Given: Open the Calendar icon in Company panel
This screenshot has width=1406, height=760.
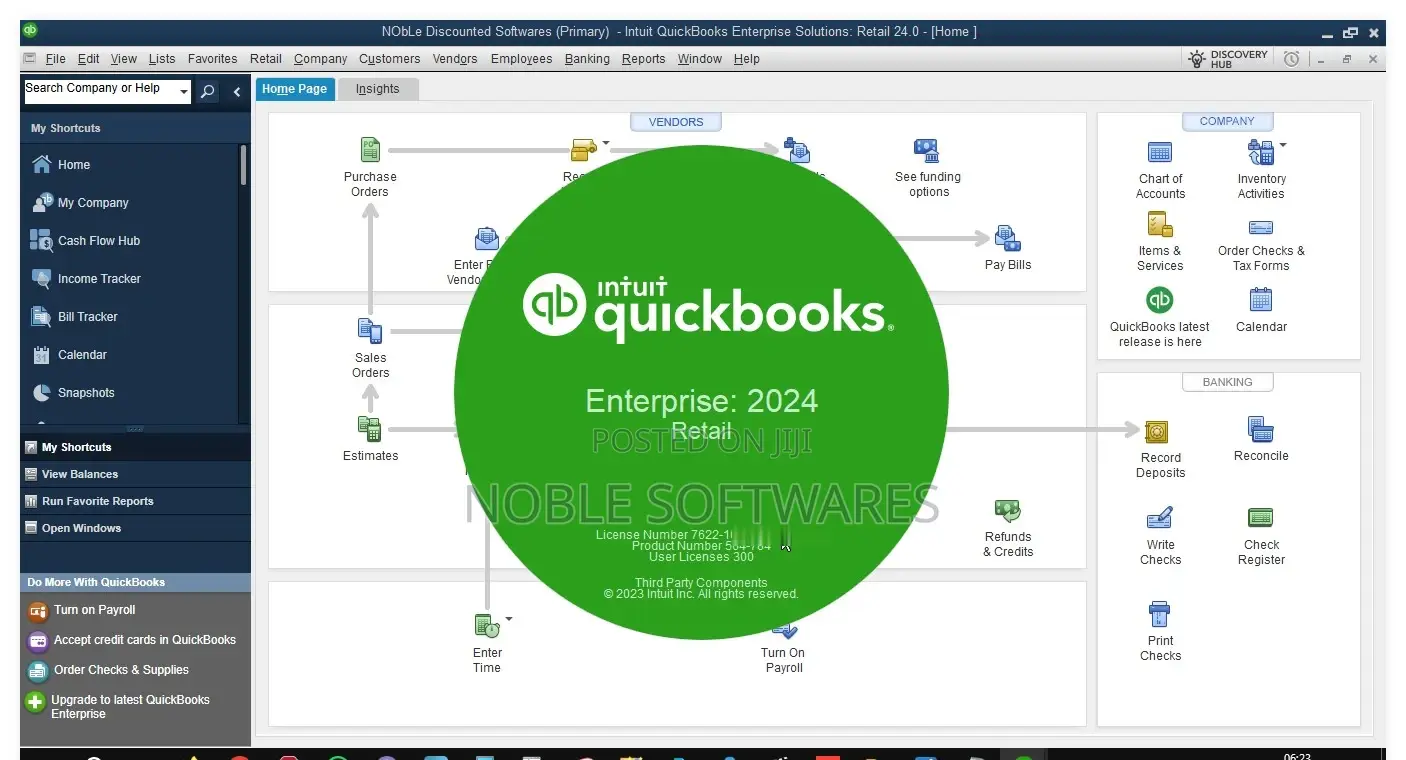Looking at the screenshot, I should (x=1261, y=300).
